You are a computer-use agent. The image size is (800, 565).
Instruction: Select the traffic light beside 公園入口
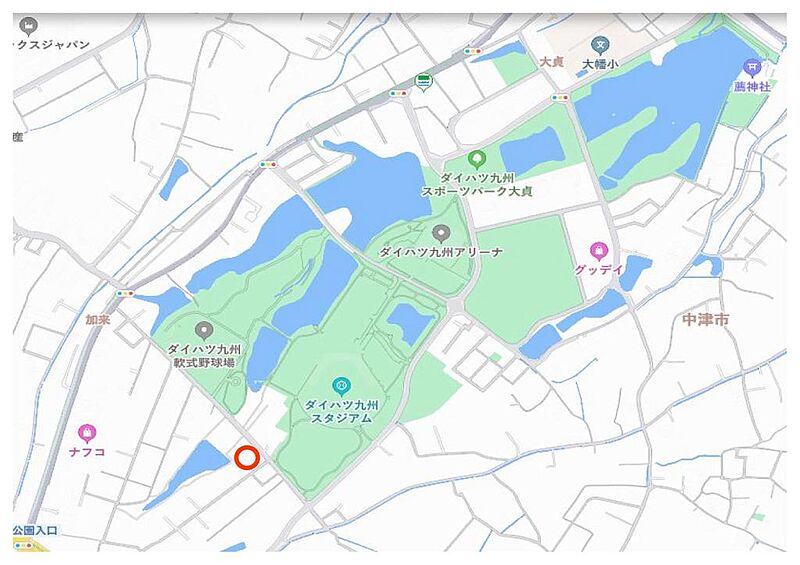[23, 546]
